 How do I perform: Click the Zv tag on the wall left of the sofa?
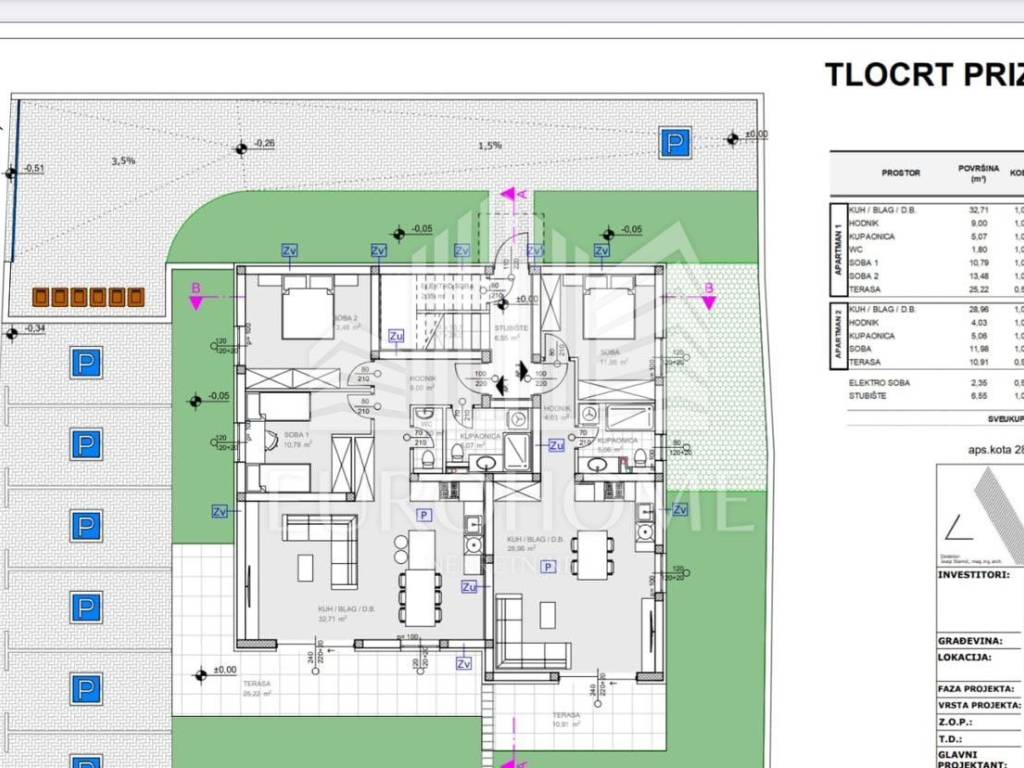point(219,511)
